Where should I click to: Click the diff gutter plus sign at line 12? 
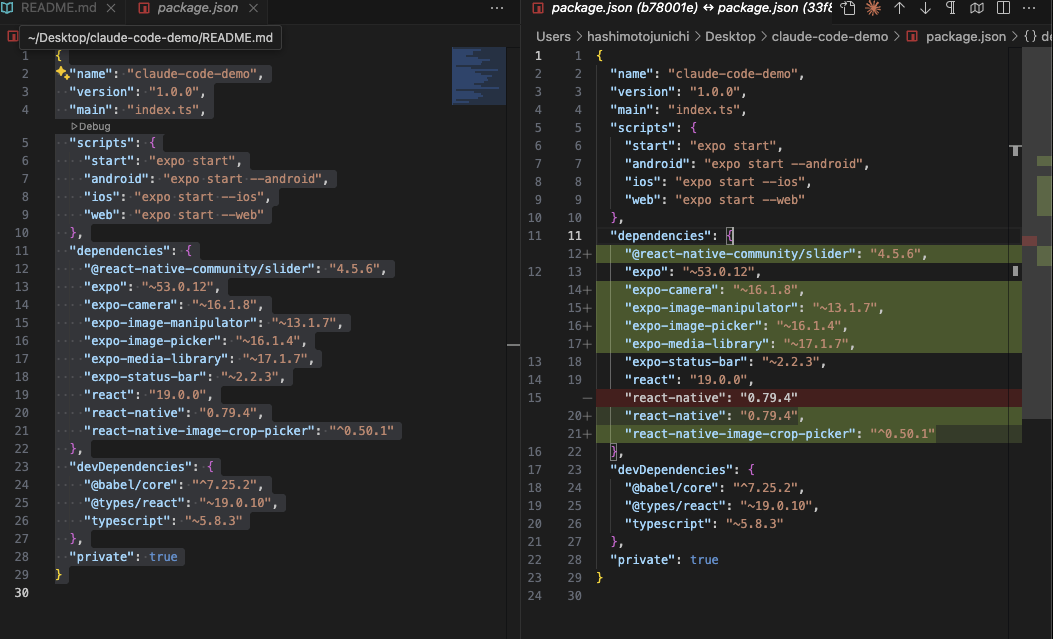[x=588, y=254]
